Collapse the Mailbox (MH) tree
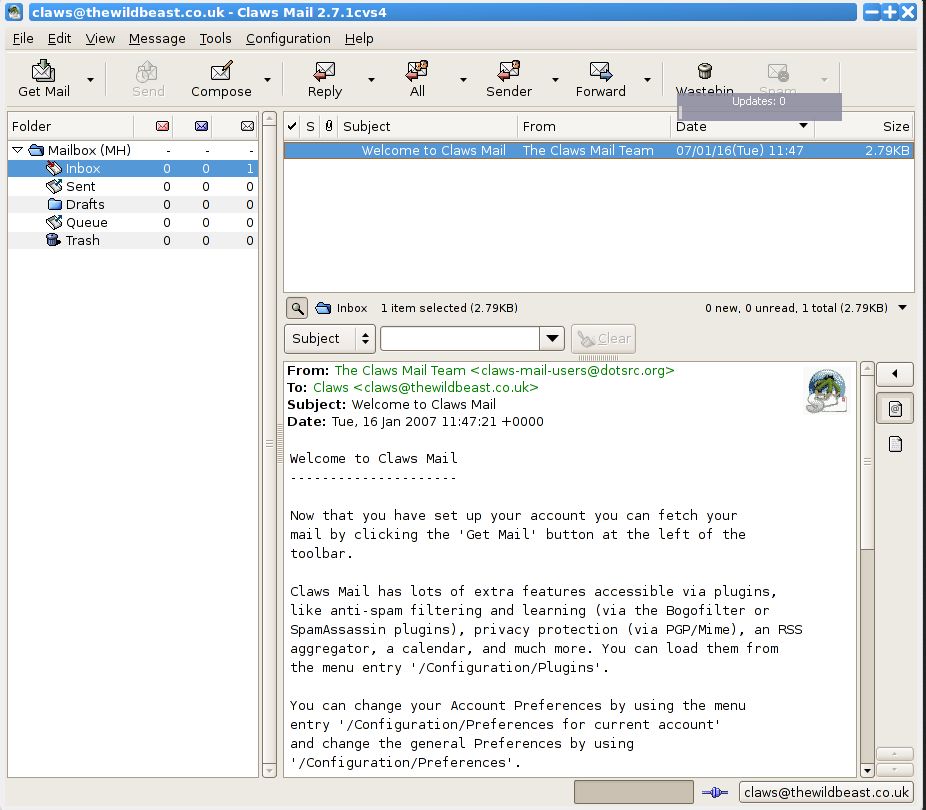Viewport: 926px width, 810px height. 18,150
